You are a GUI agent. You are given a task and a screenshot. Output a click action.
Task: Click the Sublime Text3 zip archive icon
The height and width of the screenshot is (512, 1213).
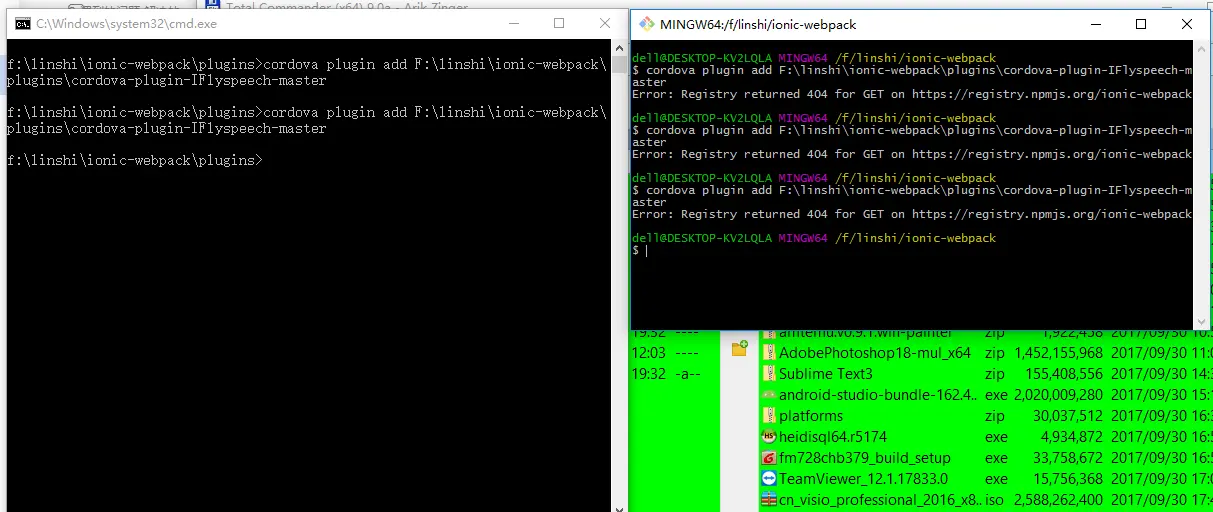(x=769, y=374)
